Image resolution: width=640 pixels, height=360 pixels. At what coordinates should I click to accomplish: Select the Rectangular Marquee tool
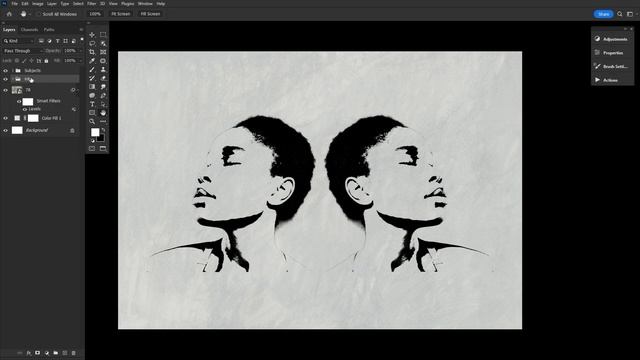[x=103, y=35]
